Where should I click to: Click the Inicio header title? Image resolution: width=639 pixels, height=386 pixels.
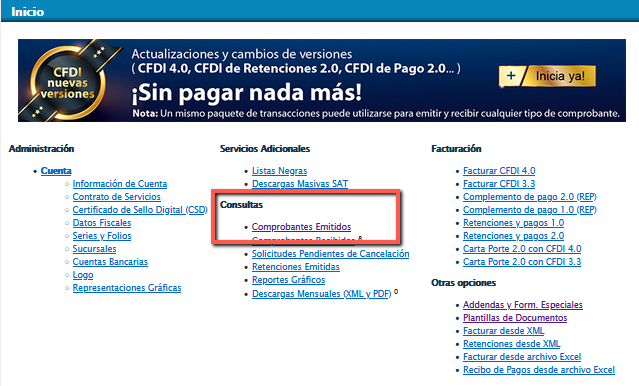(x=27, y=12)
